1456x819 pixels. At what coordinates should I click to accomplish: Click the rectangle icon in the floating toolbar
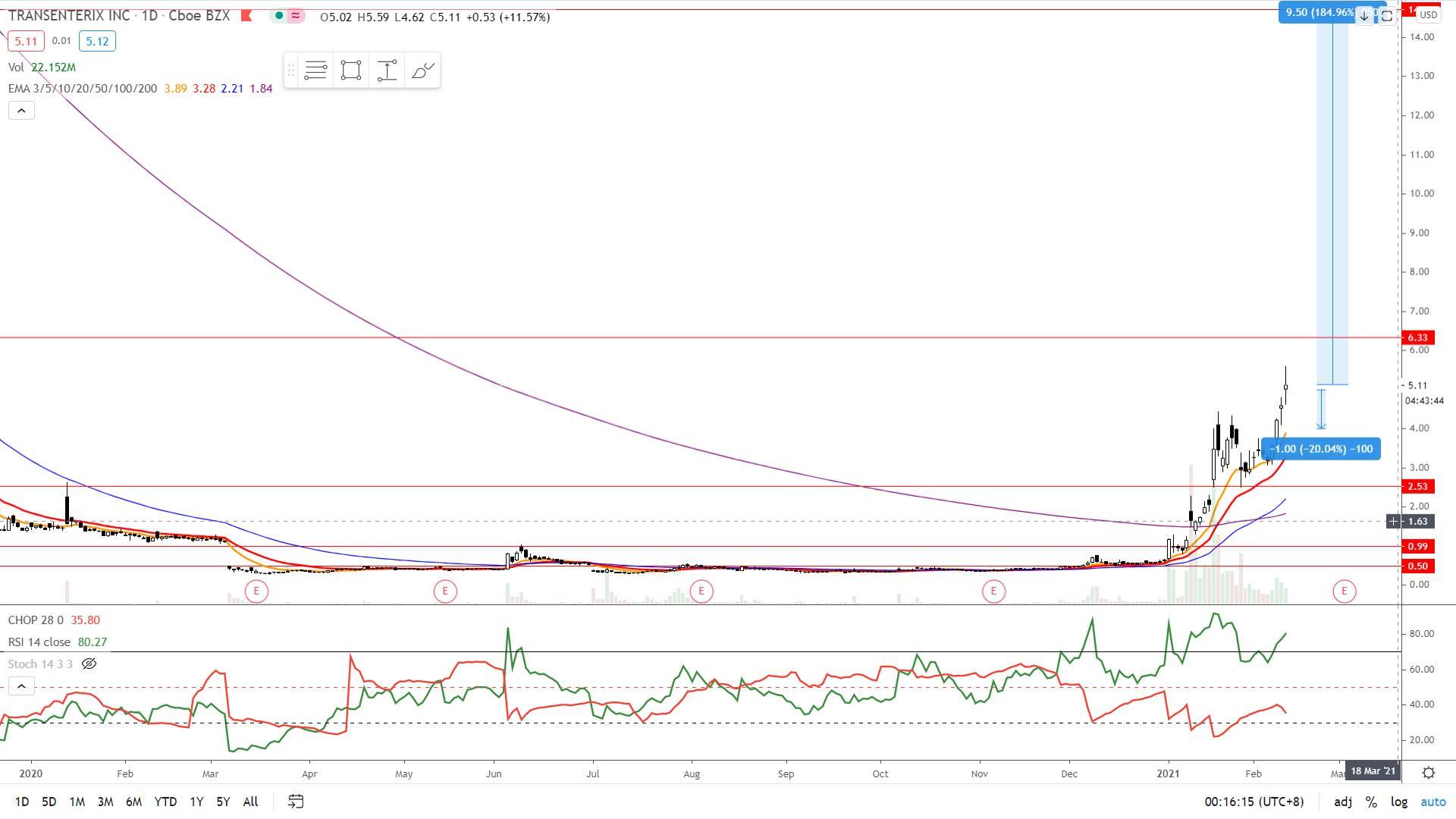click(x=350, y=71)
